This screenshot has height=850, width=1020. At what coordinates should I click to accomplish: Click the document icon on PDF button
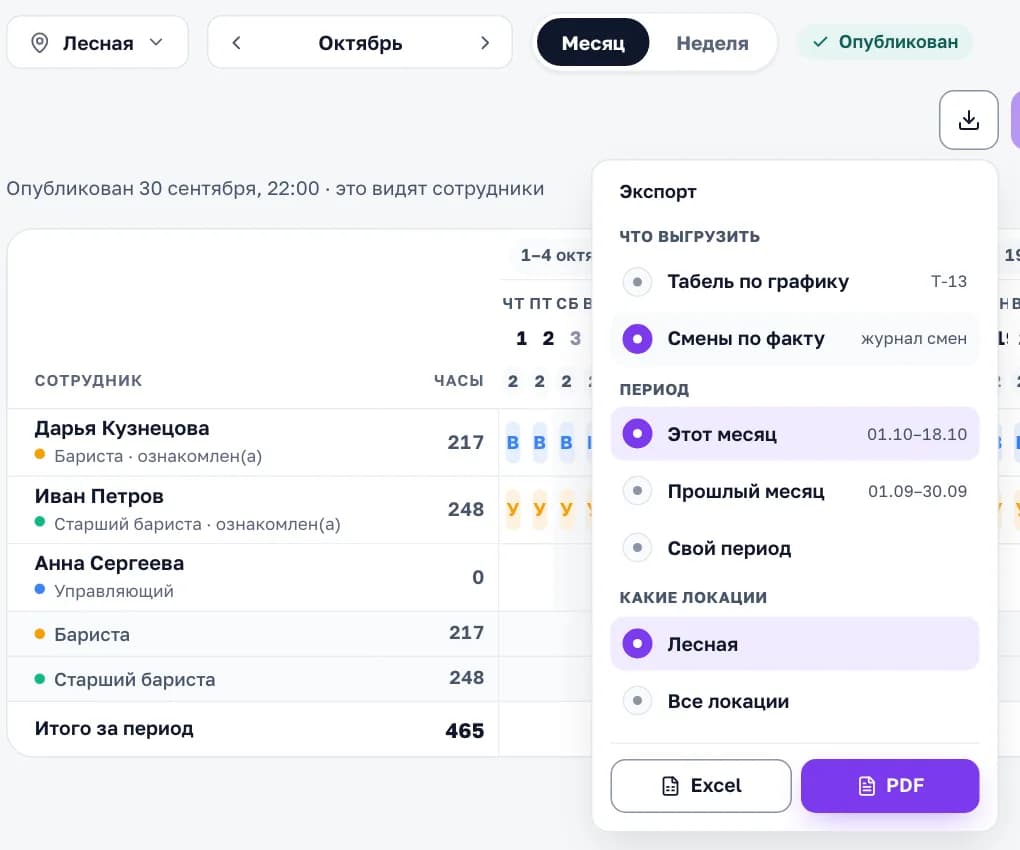[x=866, y=786]
